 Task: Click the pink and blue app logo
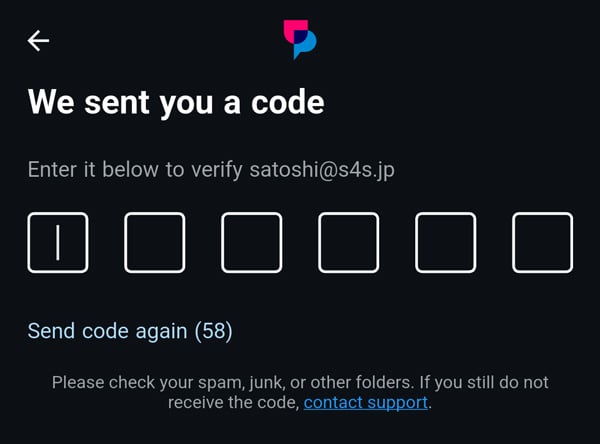[299, 39]
